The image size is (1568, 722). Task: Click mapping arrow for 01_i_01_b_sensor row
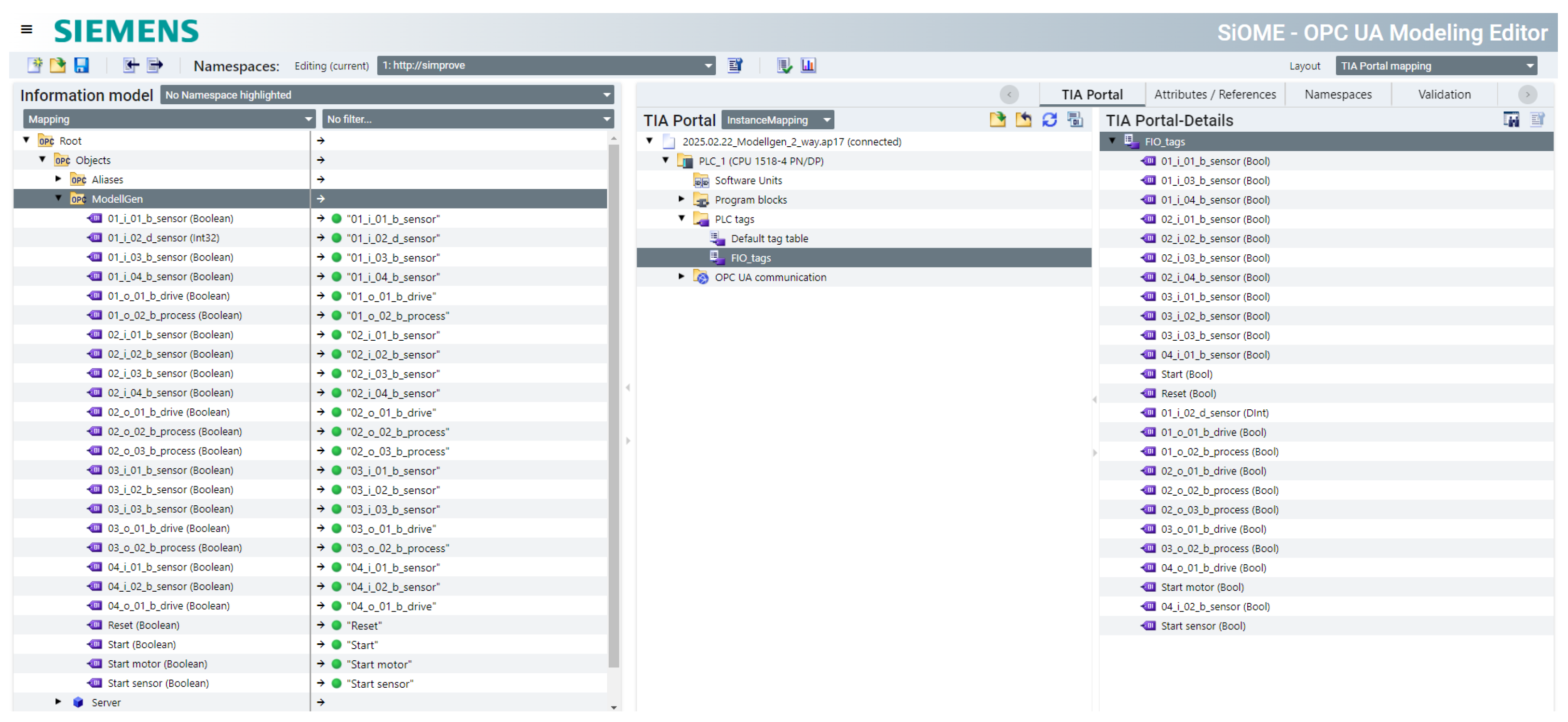[321, 218]
